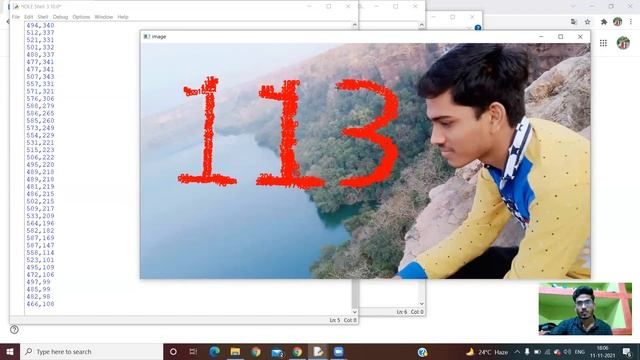Viewport: 640px width, 360px height.
Task: Open the Google apps grid
Action: 603,43
